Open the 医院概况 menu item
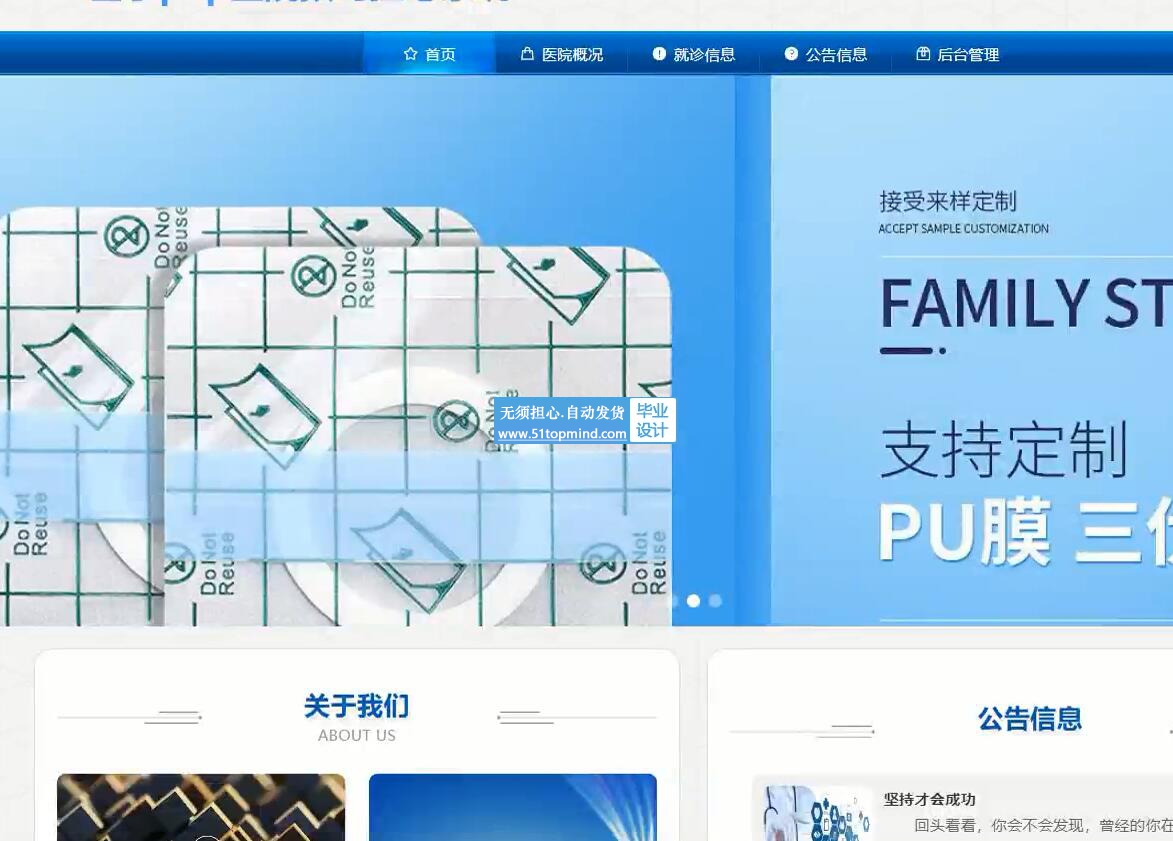The image size is (1173, 841). 562,54
